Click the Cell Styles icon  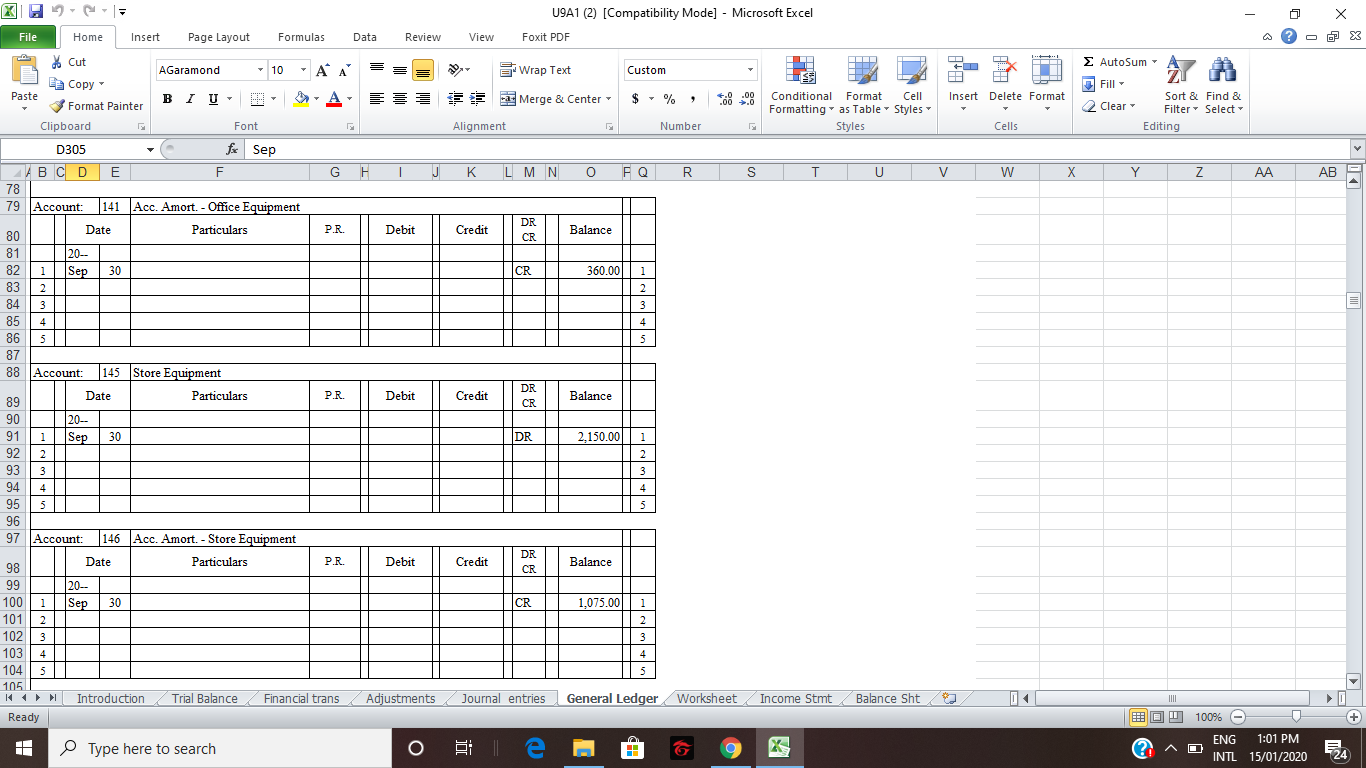click(x=911, y=86)
